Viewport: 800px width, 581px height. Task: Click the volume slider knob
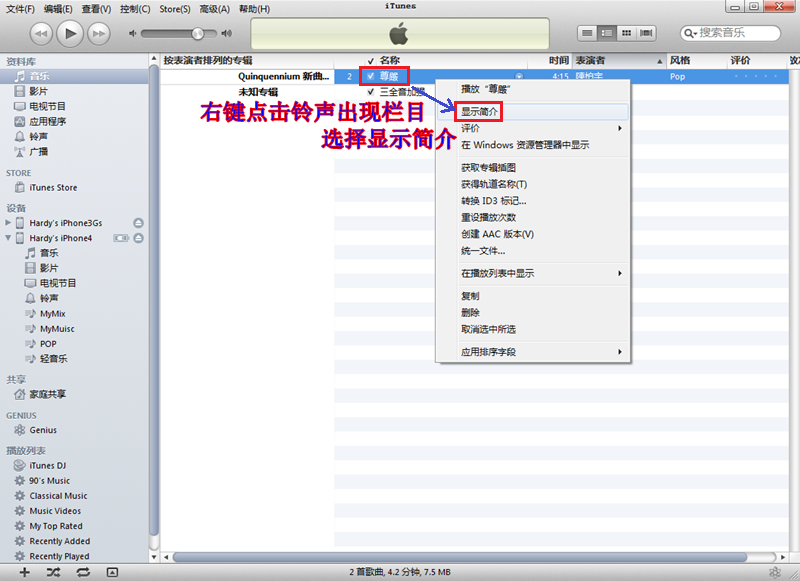tap(197, 34)
